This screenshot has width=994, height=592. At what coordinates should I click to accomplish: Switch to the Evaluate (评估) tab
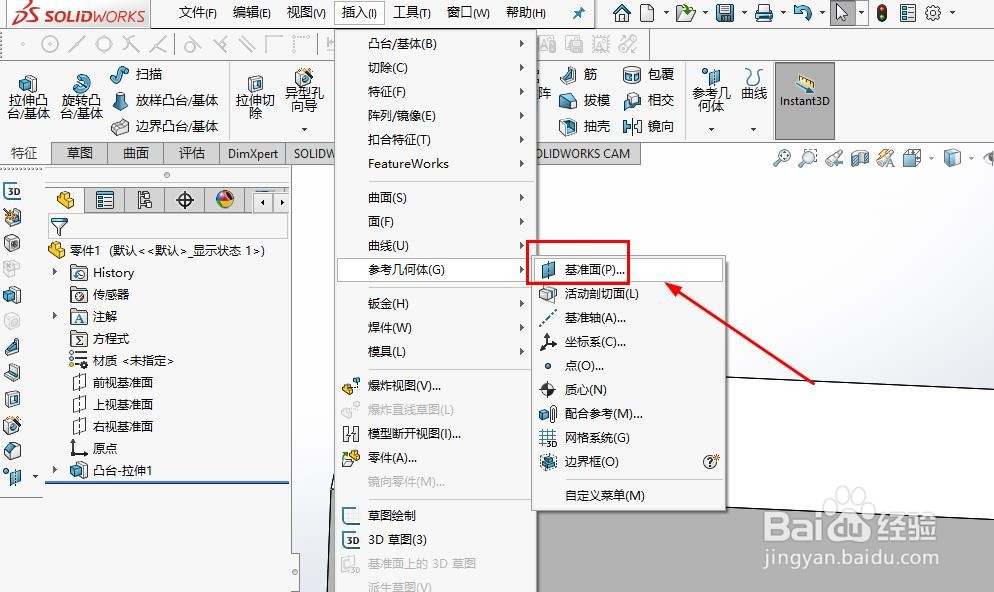point(191,153)
